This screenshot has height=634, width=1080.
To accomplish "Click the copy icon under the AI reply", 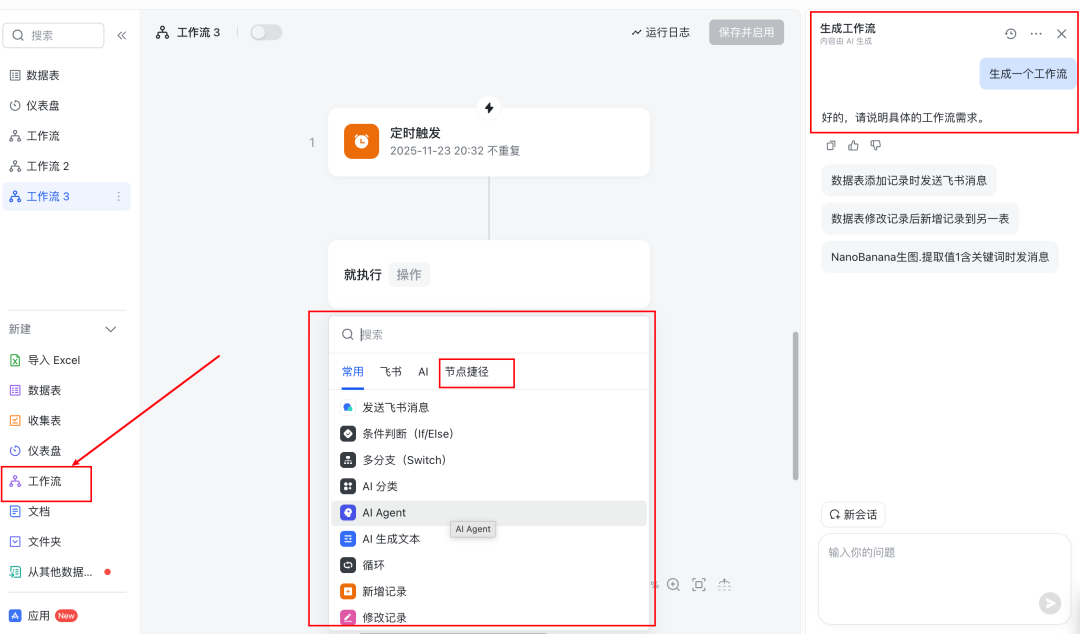I will pyautogui.click(x=831, y=145).
